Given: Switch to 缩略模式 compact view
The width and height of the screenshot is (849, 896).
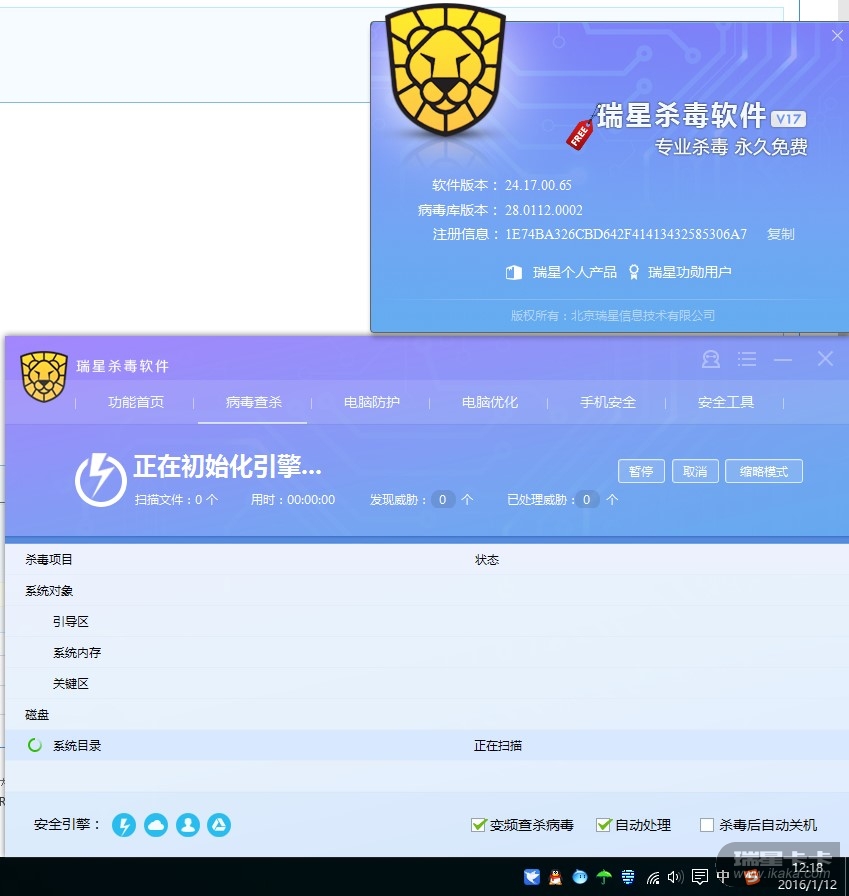Looking at the screenshot, I should pyautogui.click(x=764, y=471).
